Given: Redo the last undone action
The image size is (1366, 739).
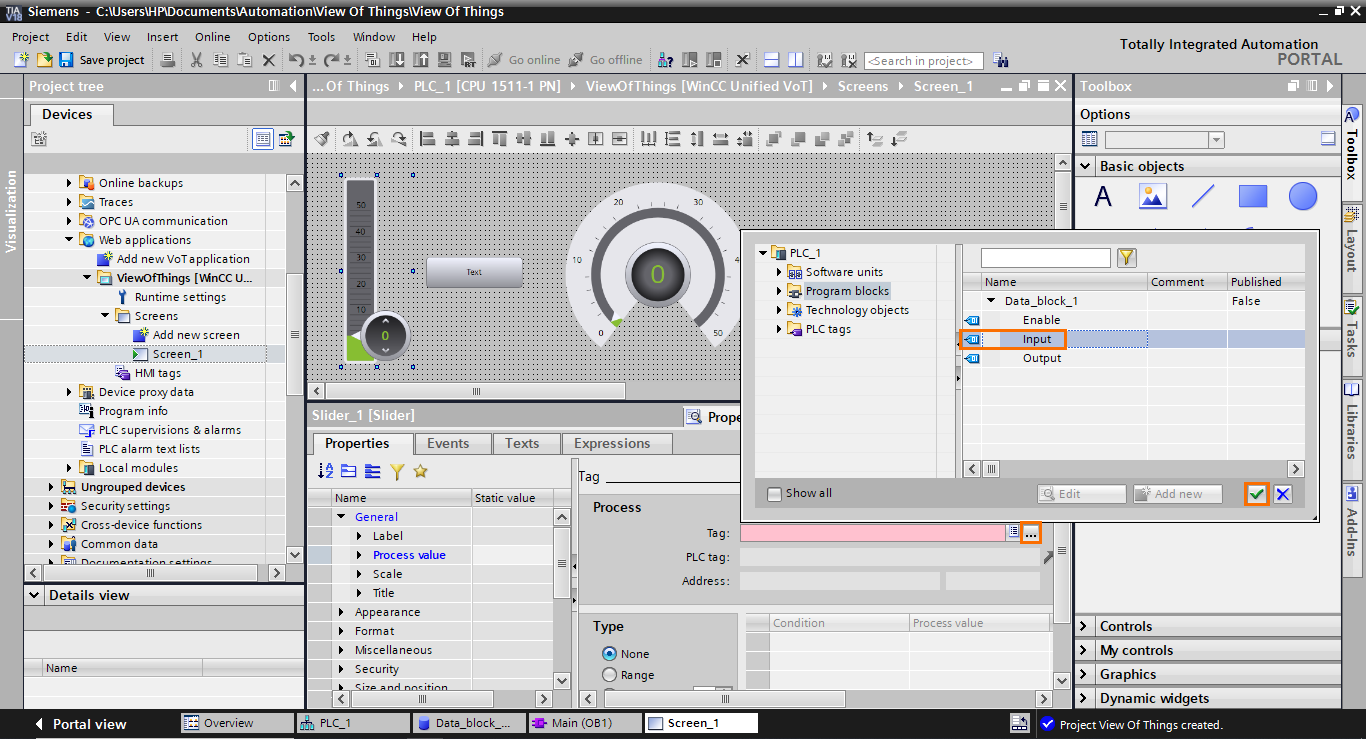Looking at the screenshot, I should 331,60.
